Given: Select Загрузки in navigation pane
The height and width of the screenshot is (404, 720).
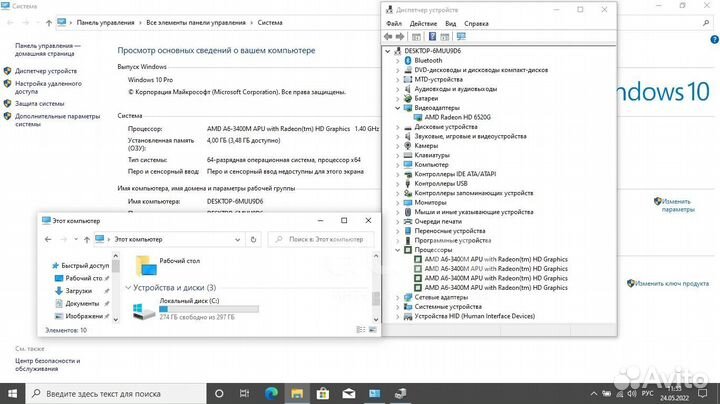Looking at the screenshot, I should pos(78,291).
